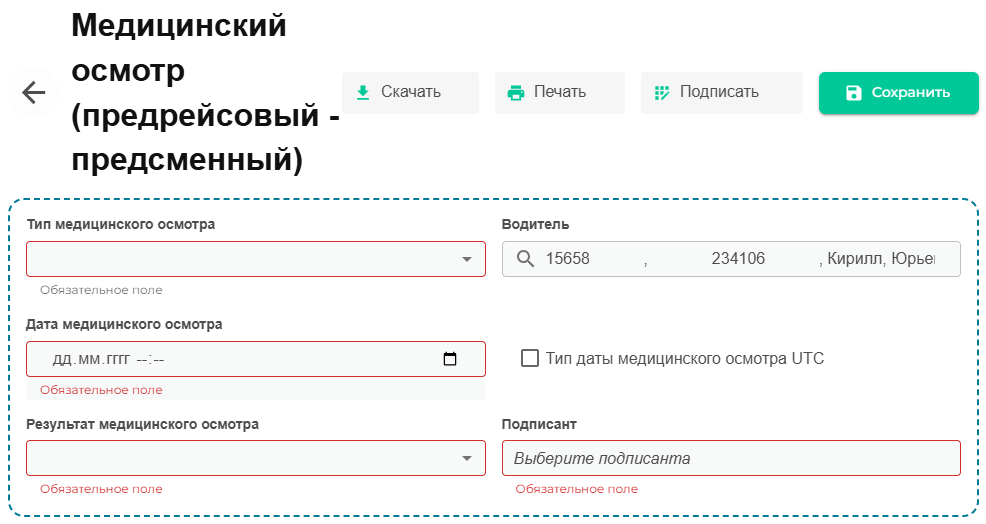Screen dimensions: 986x524
Task: Click the download arrow icon beside Скачать
Action: tap(363, 92)
